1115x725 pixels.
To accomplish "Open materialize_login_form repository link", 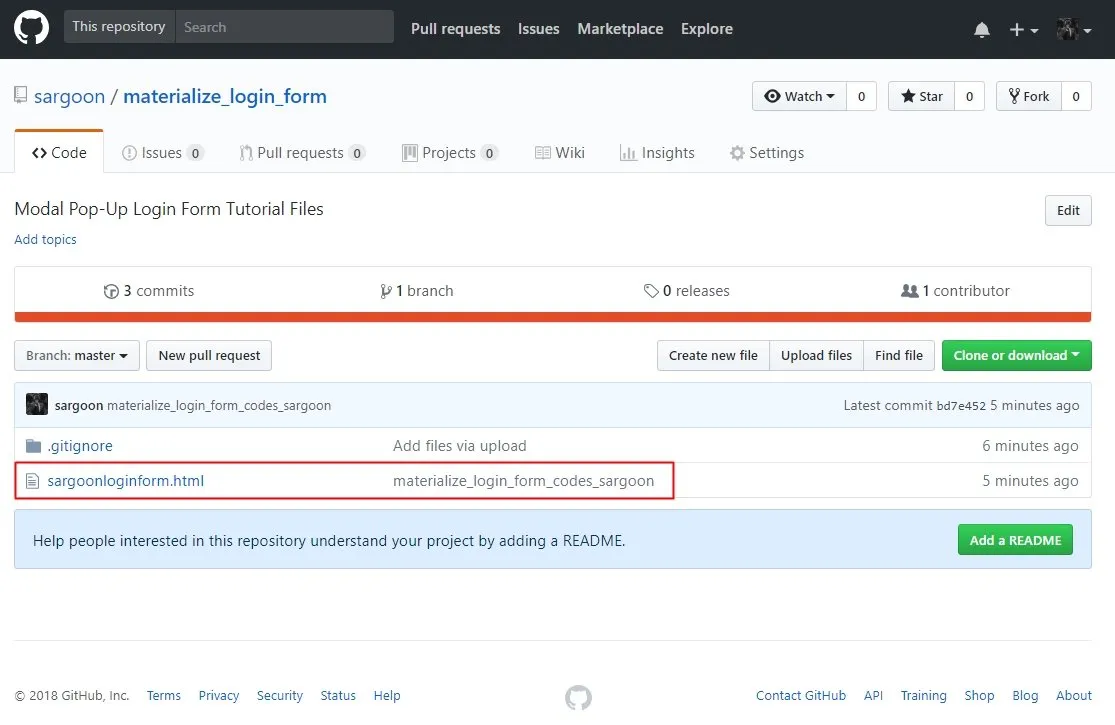I will click(225, 96).
